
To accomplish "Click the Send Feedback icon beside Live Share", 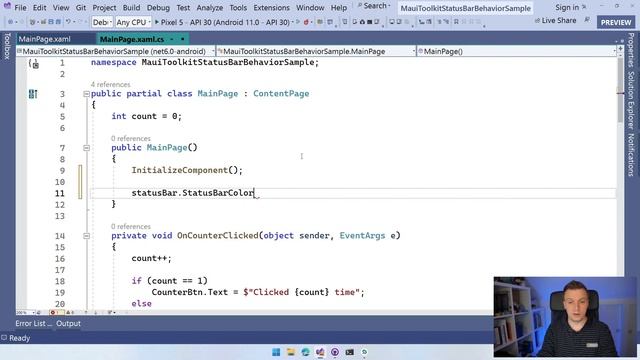I will pyautogui.click(x=587, y=20).
